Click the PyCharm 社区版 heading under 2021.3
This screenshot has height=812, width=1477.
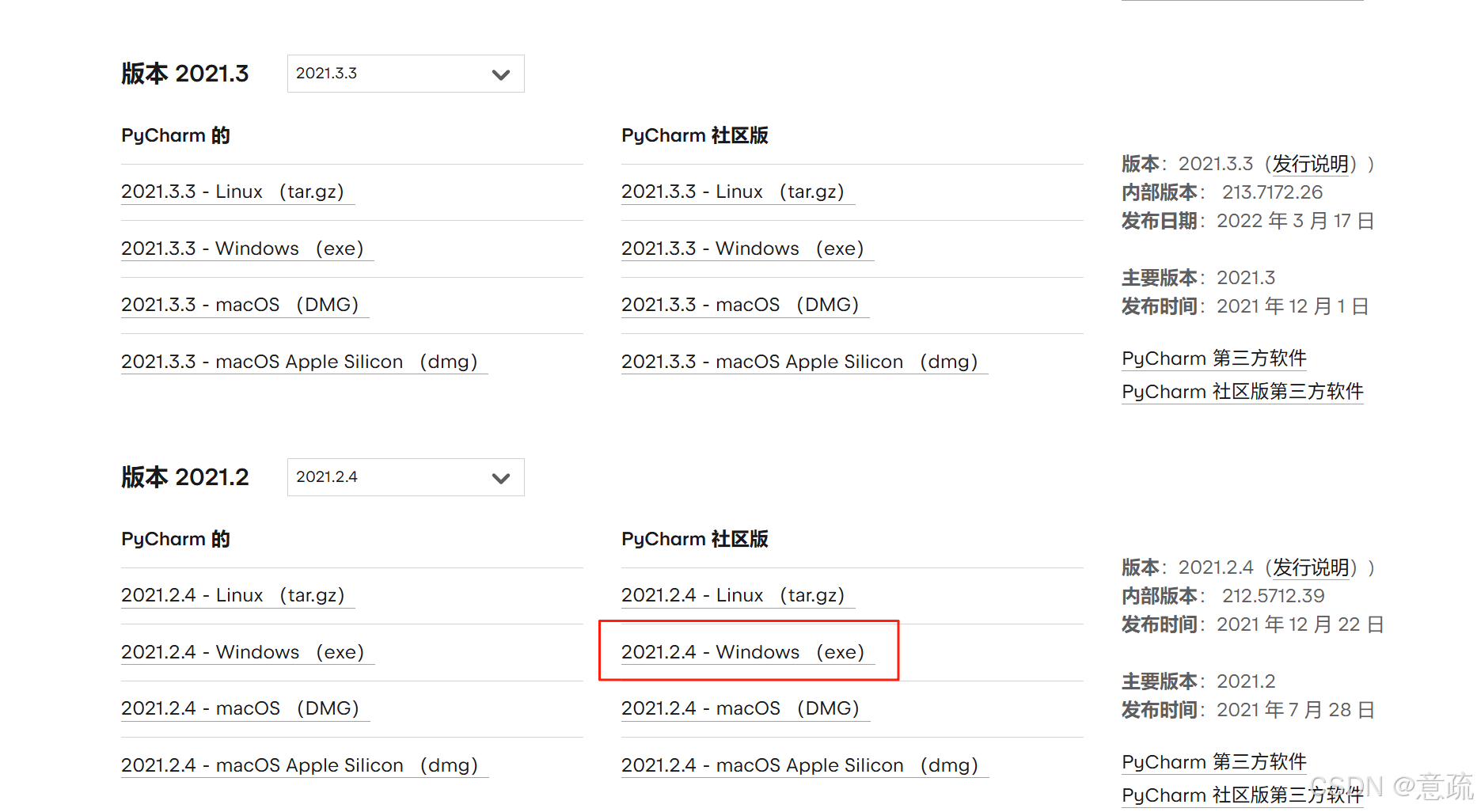tap(695, 135)
